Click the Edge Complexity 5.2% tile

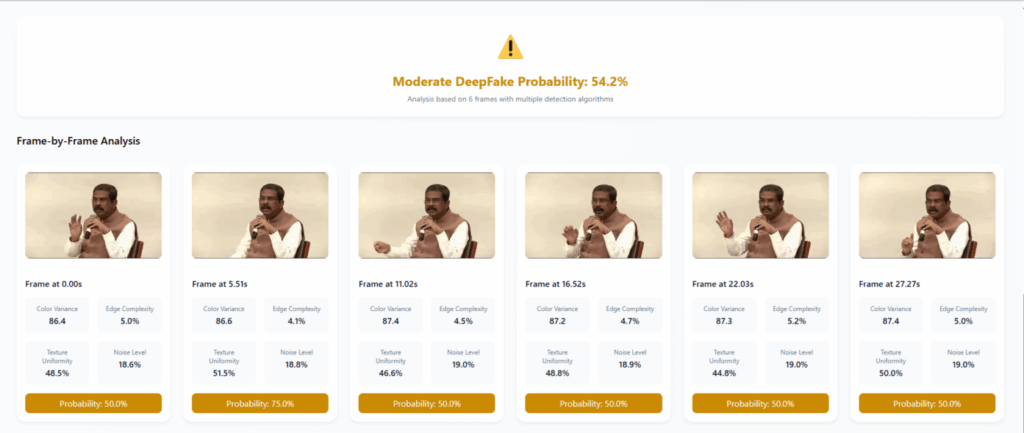[x=797, y=315]
